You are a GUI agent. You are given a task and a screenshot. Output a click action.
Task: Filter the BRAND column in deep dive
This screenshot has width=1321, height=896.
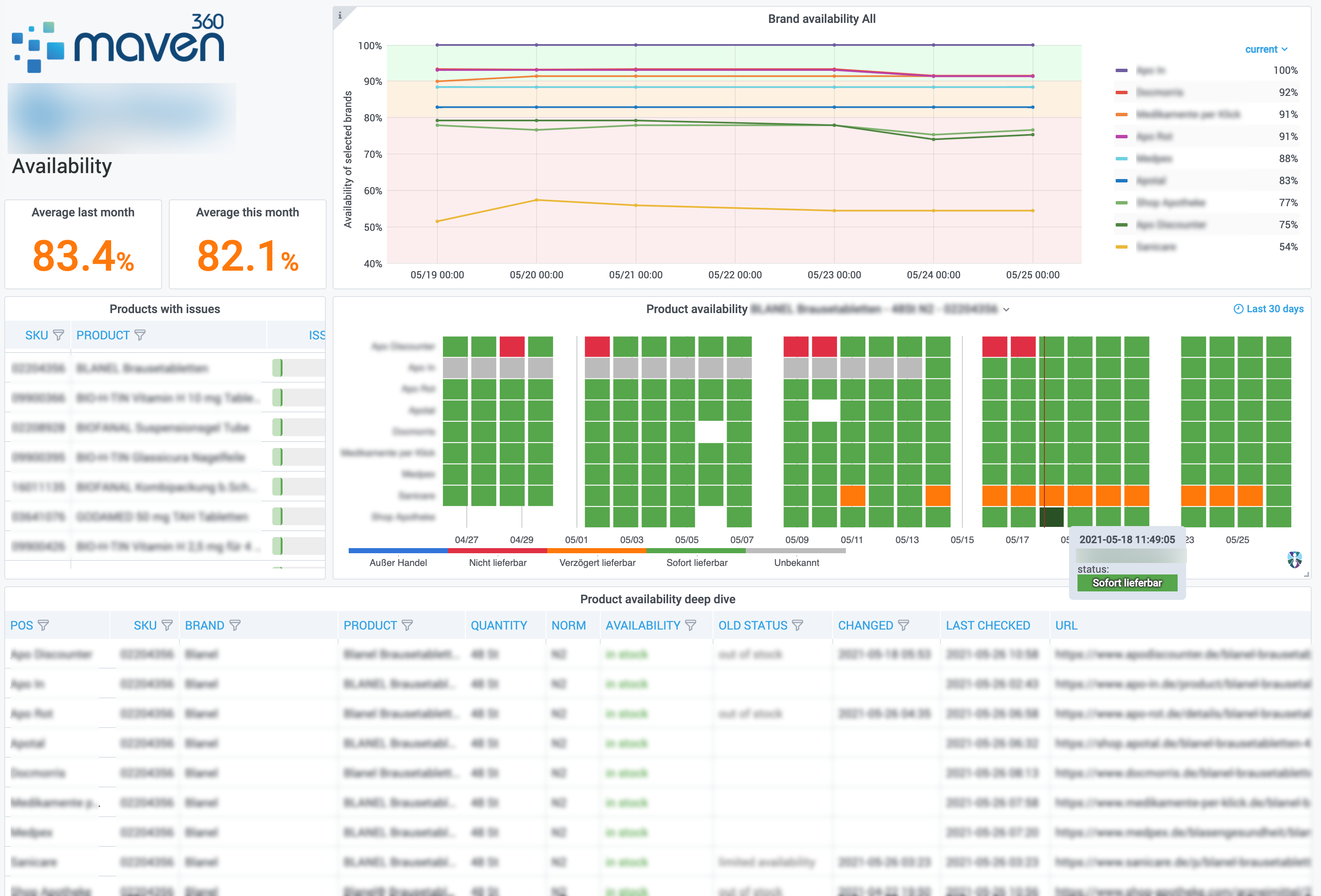click(235, 625)
